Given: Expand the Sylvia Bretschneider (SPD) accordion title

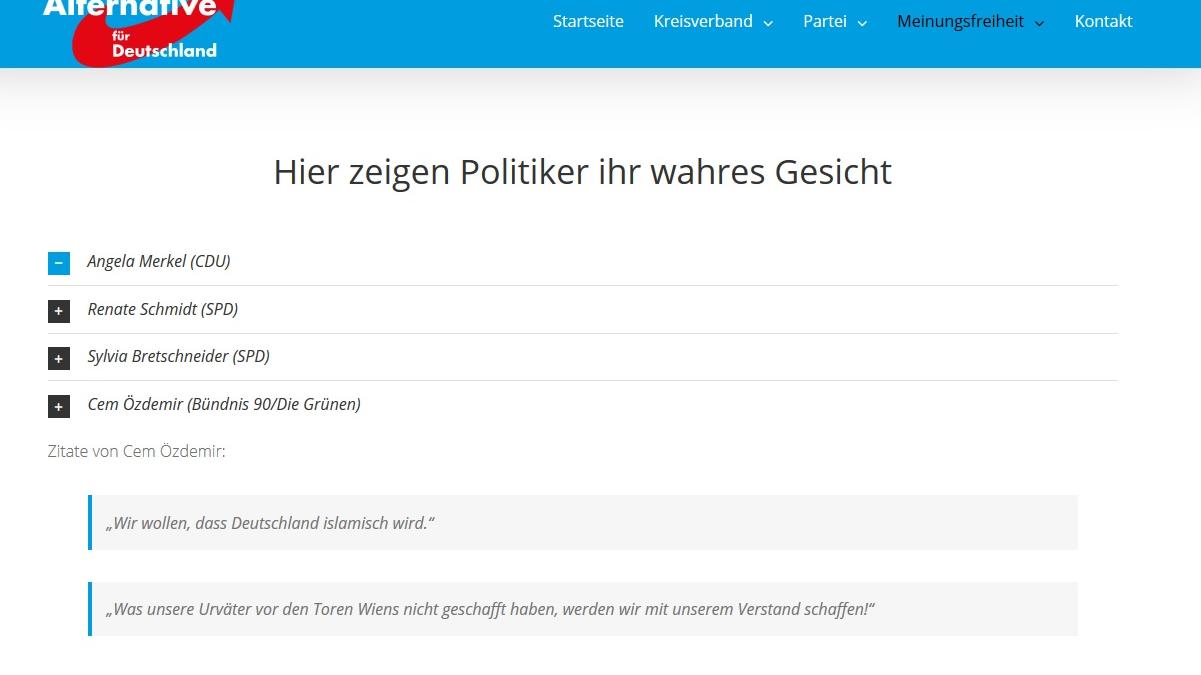Looking at the screenshot, I should [x=179, y=356].
